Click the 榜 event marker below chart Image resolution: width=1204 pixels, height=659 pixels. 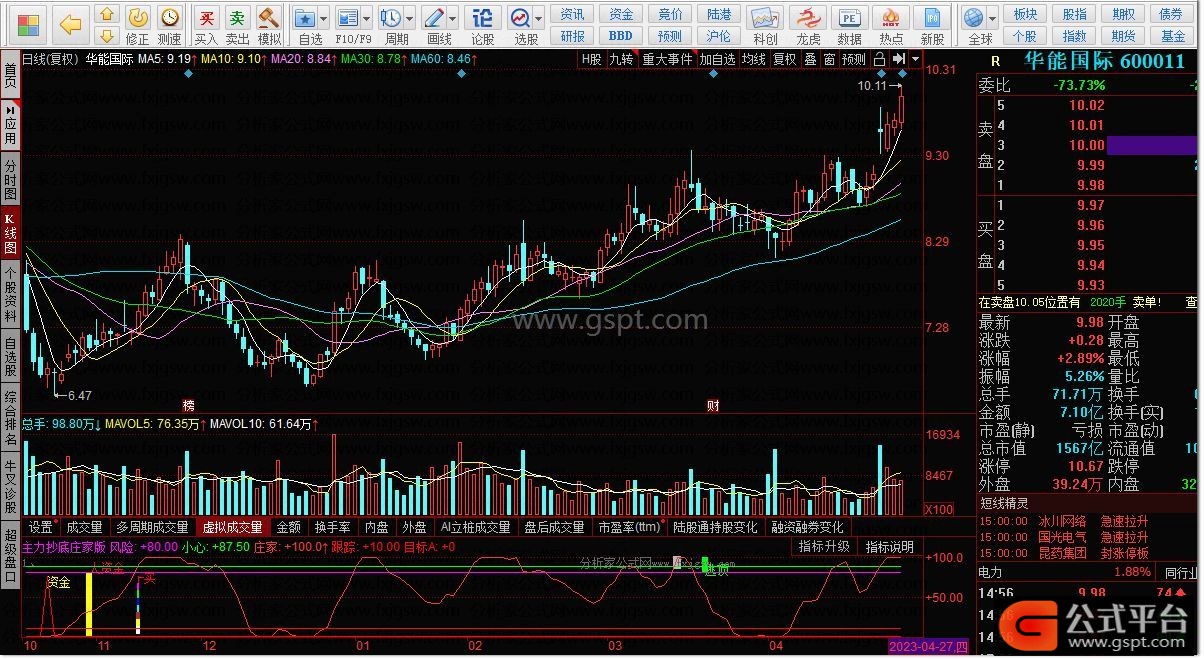[x=189, y=405]
